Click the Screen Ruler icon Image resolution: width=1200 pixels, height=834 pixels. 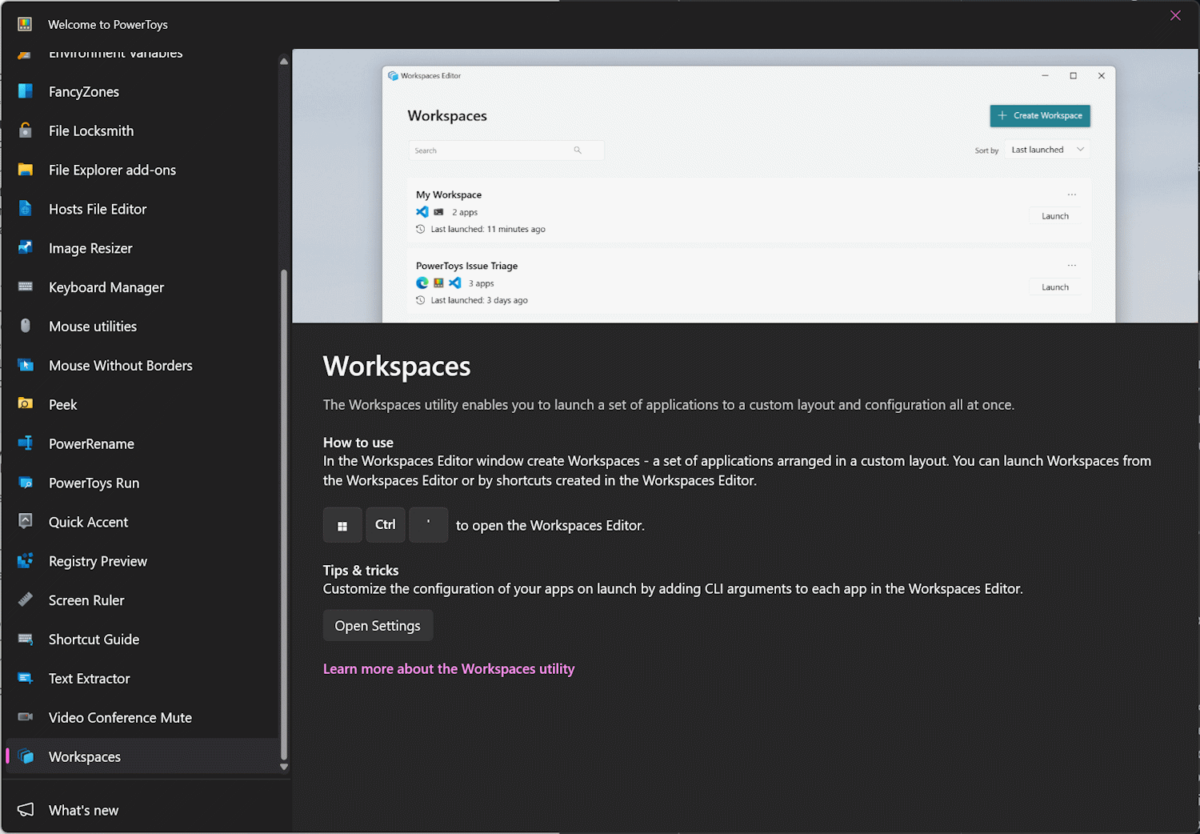point(26,599)
